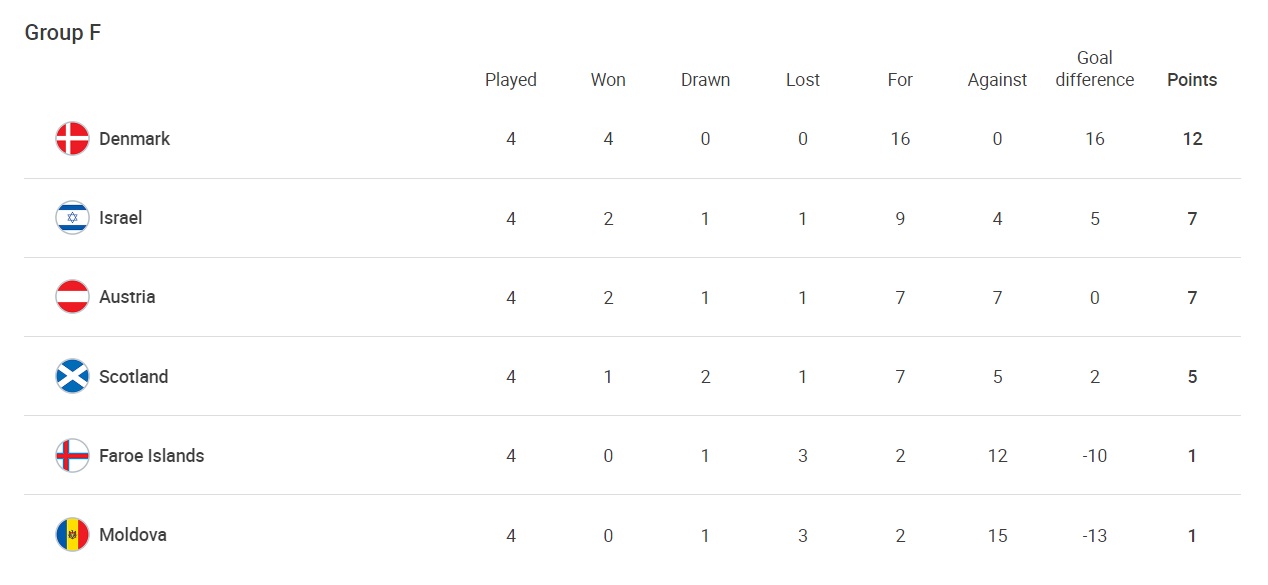Click Moldova's -13 goal difference value

[1095, 535]
